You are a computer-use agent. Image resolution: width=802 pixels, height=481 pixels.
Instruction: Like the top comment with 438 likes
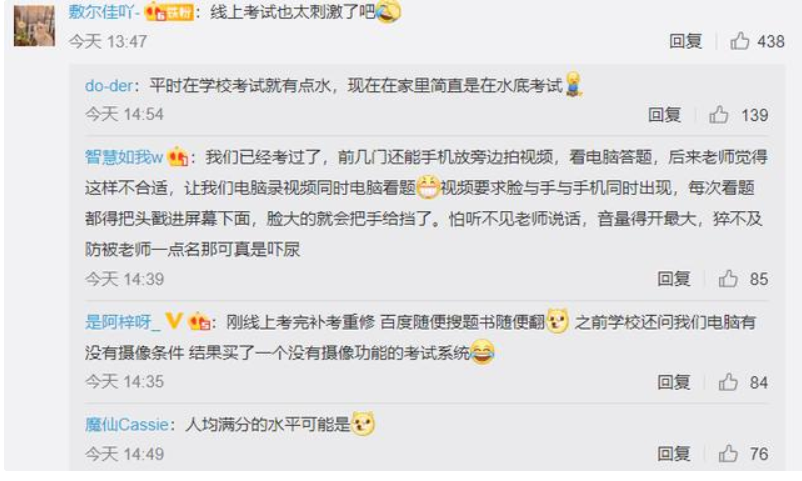[740, 41]
